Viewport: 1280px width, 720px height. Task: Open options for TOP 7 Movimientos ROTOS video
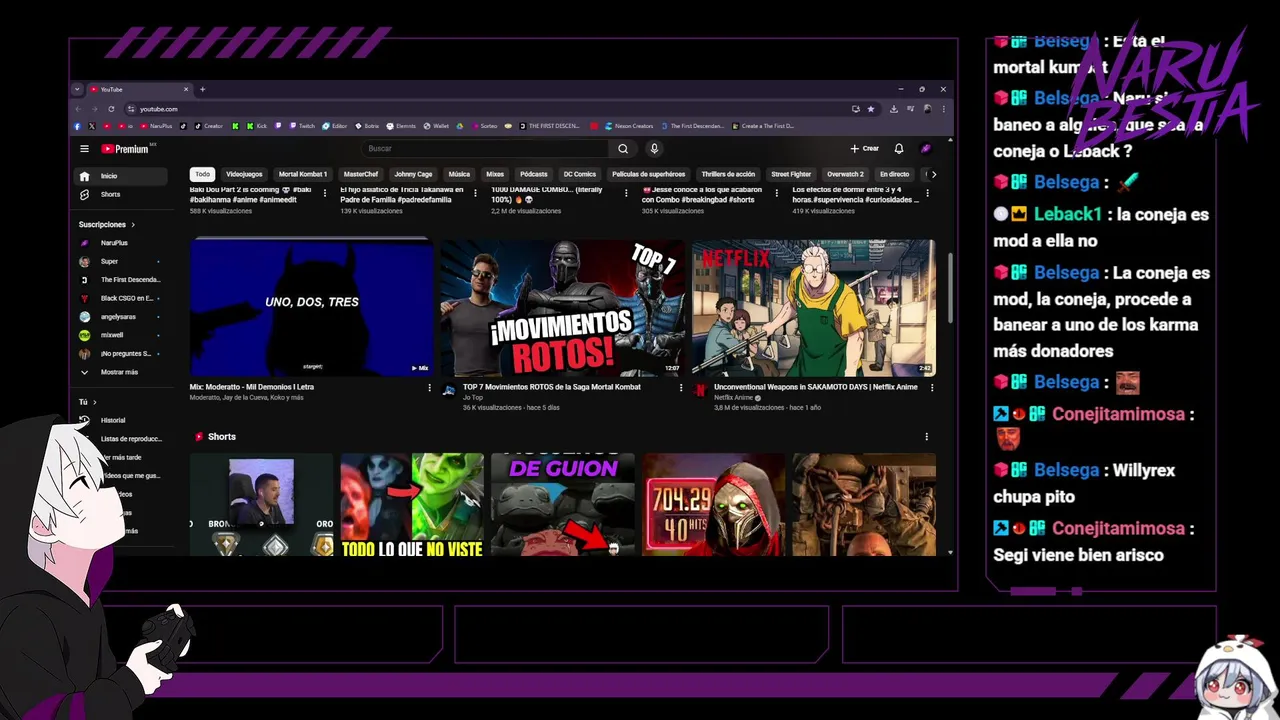681,388
